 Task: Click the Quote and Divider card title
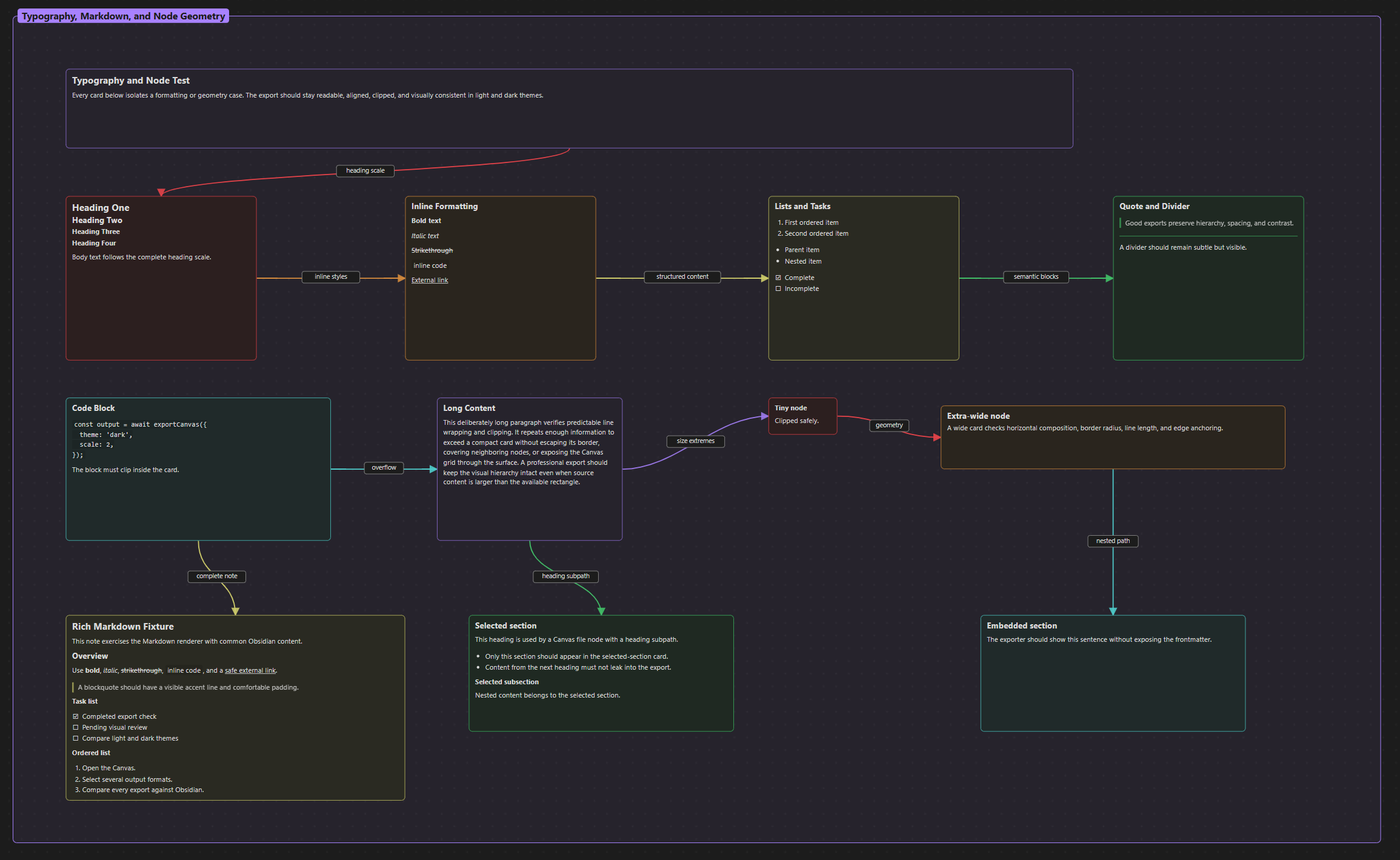[x=1155, y=207]
